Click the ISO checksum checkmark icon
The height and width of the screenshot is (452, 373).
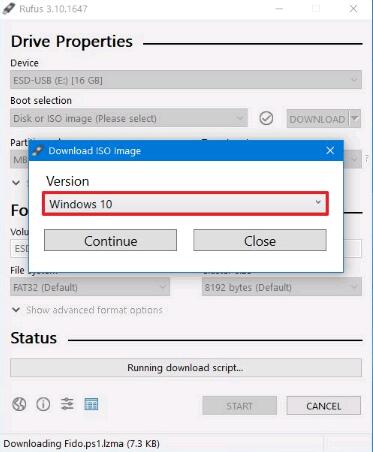[x=266, y=118]
